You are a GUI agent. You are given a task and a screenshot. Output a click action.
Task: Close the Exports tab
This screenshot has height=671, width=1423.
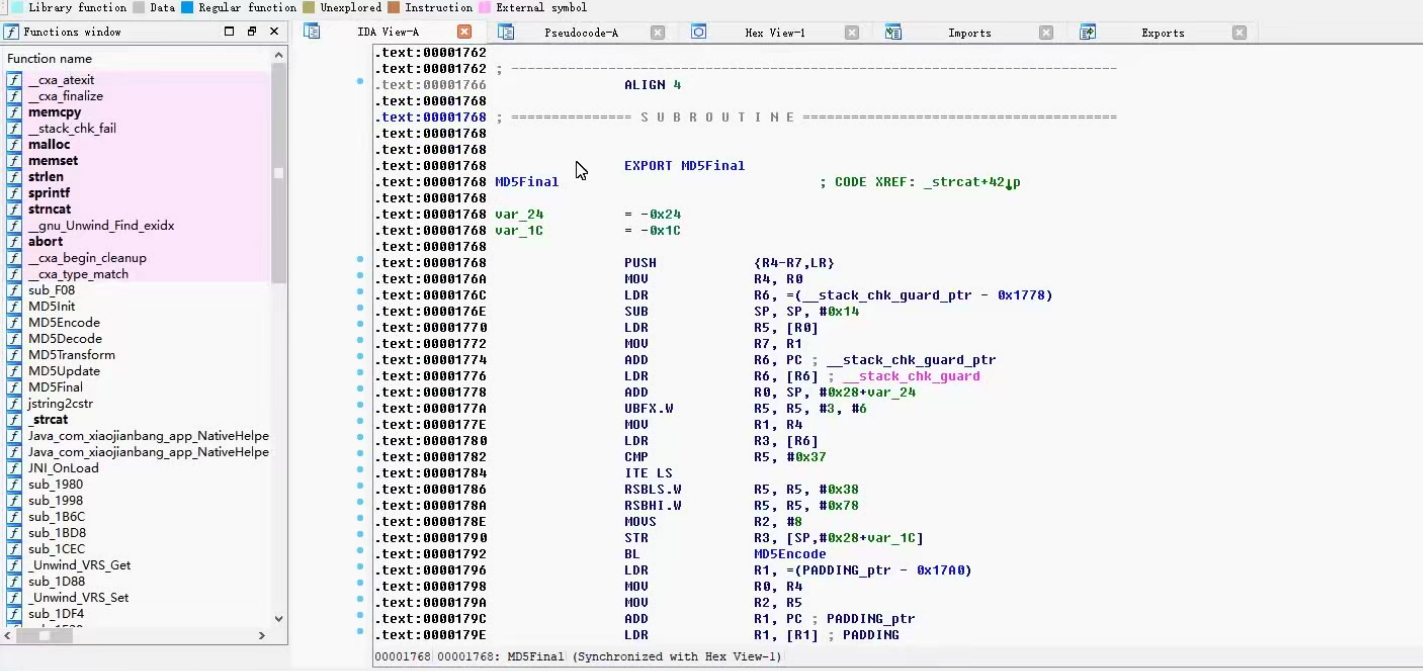click(x=1239, y=32)
